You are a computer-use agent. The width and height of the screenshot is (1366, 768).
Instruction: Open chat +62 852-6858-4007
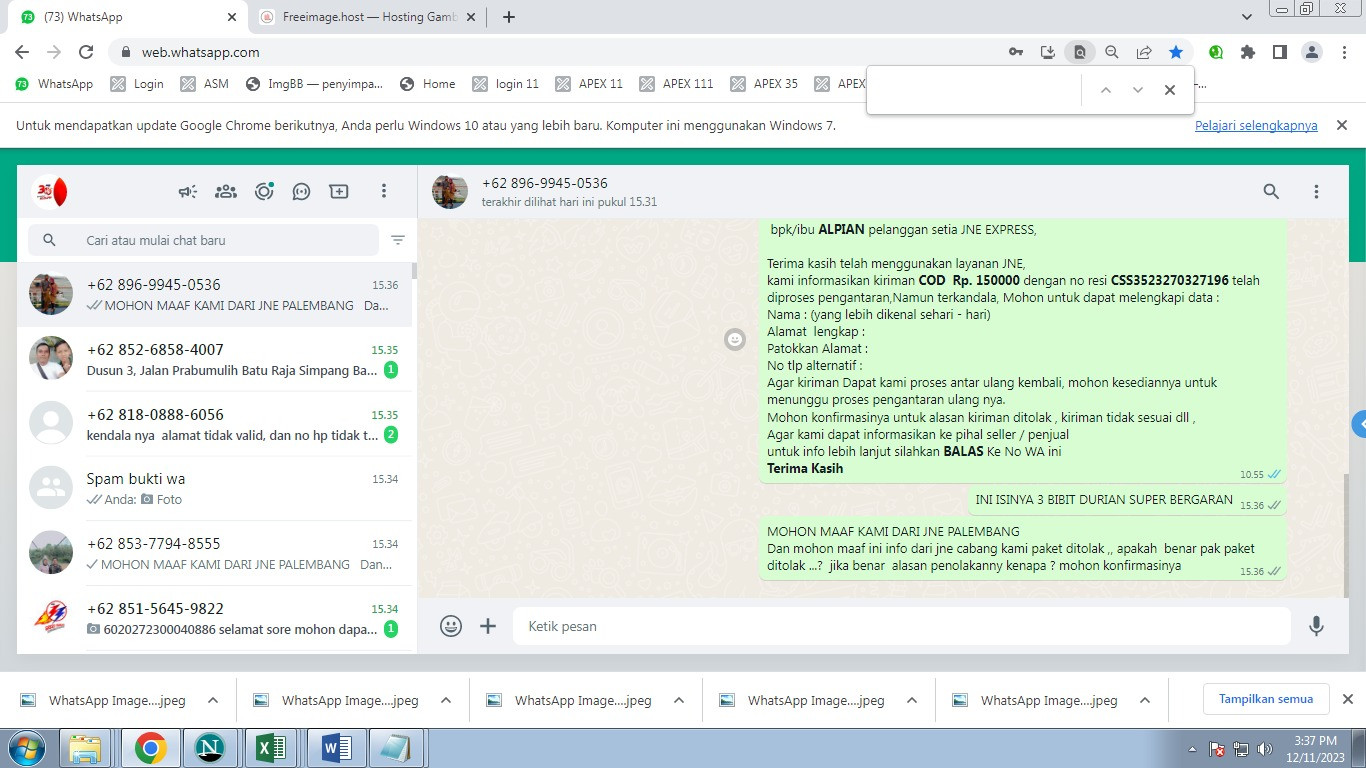[x=215, y=359]
